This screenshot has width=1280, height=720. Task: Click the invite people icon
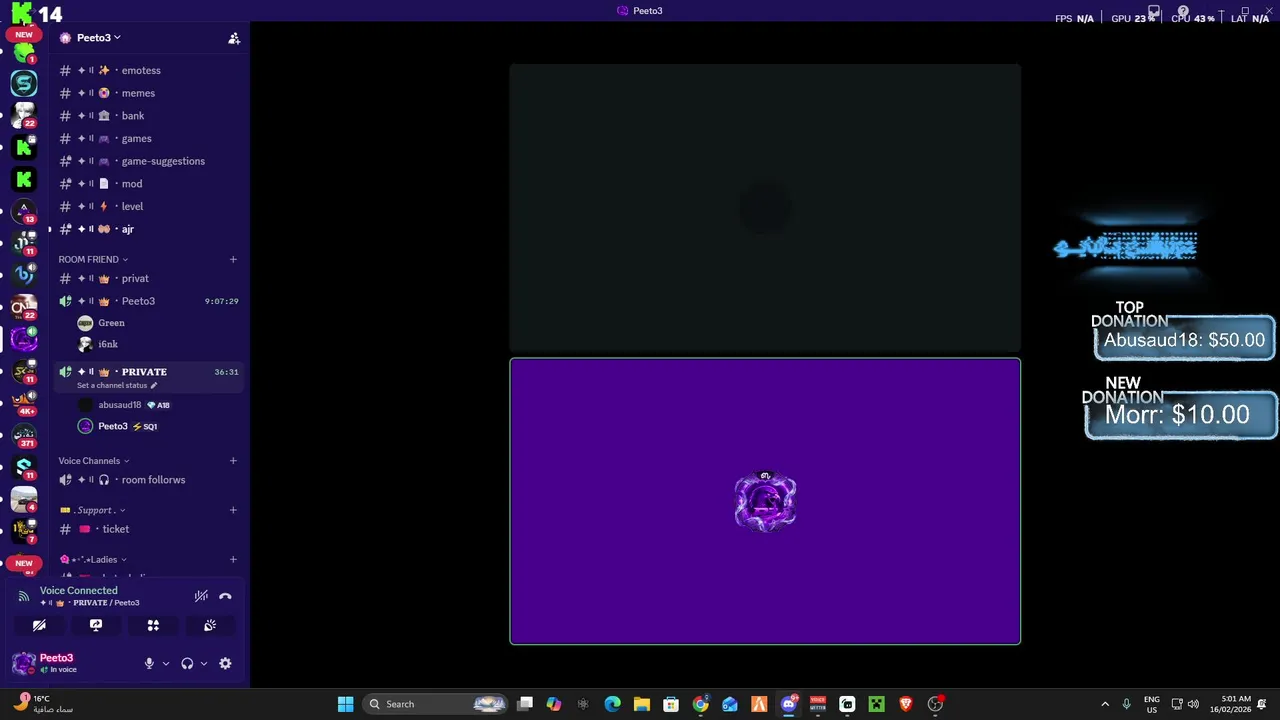234,38
